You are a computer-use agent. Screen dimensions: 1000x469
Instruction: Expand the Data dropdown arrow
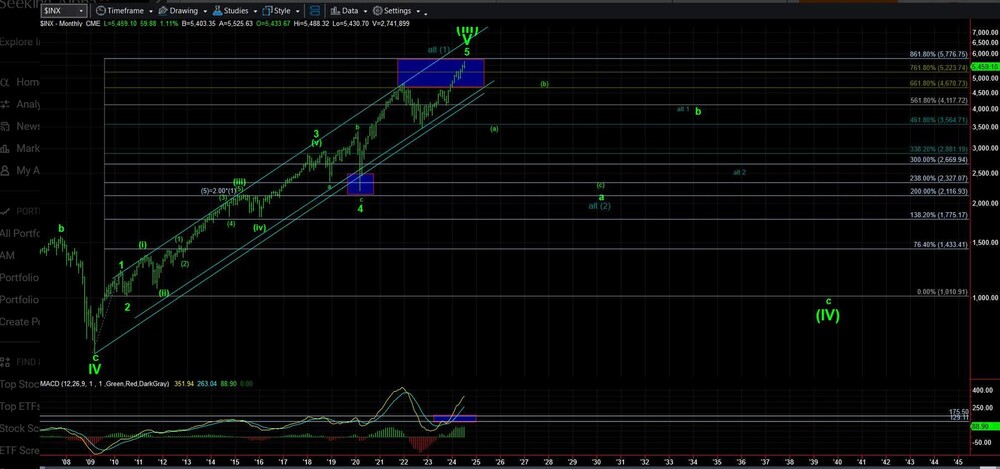click(x=365, y=11)
